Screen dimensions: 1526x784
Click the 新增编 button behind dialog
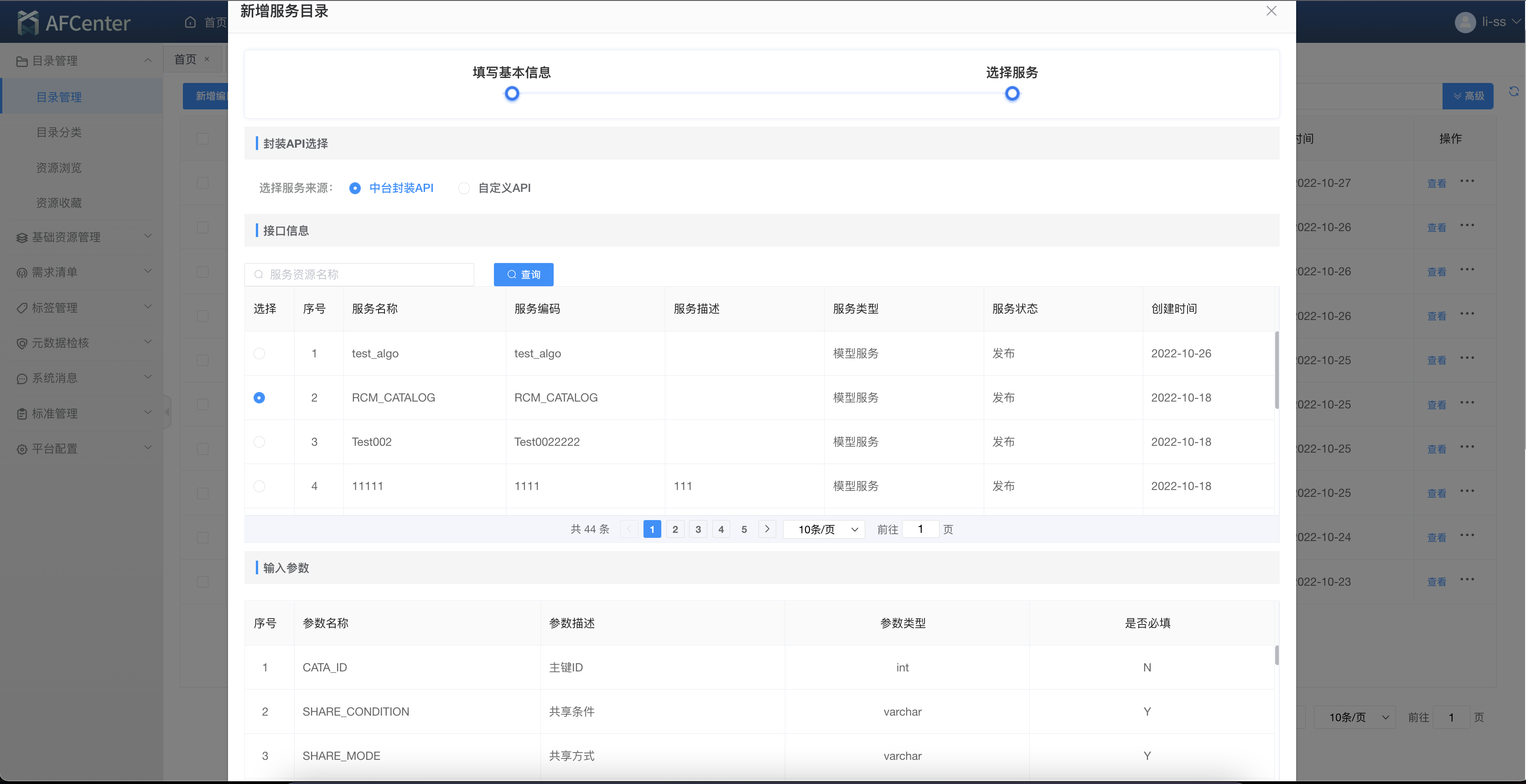coord(206,96)
